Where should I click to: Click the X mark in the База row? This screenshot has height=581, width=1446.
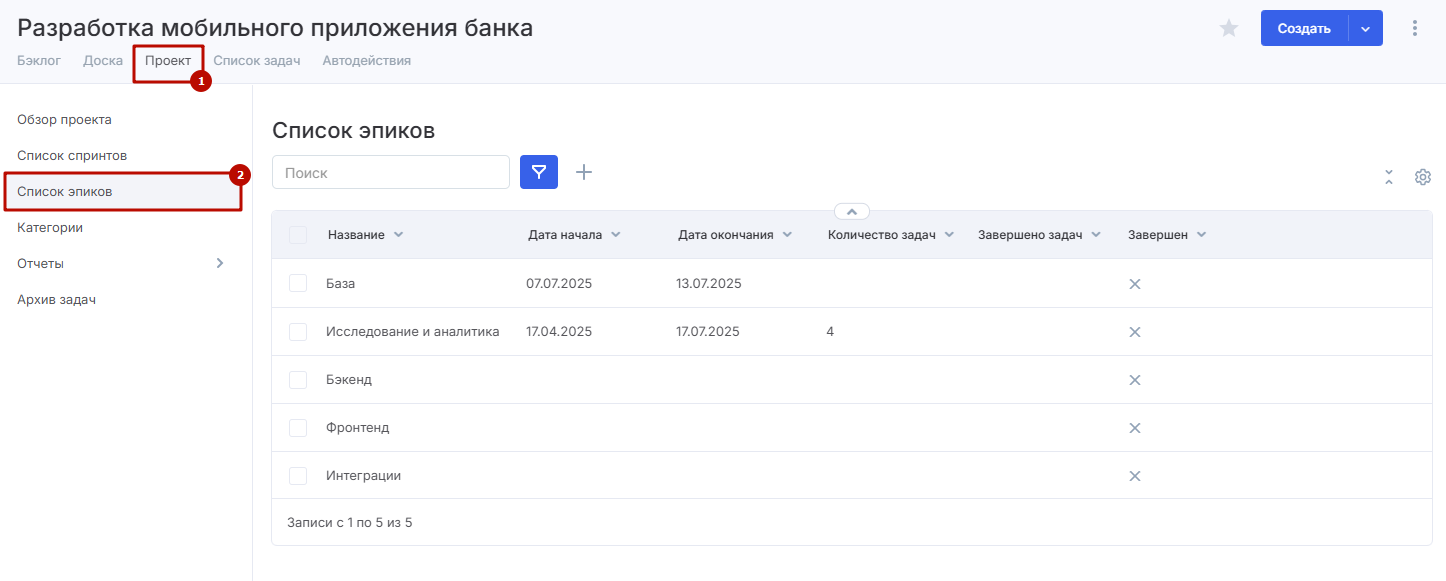tap(1135, 284)
